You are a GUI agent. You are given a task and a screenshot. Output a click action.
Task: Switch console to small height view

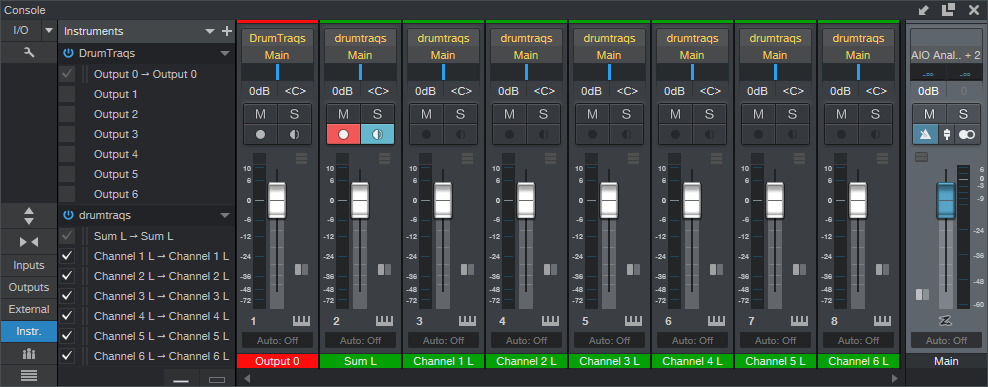coord(181,379)
